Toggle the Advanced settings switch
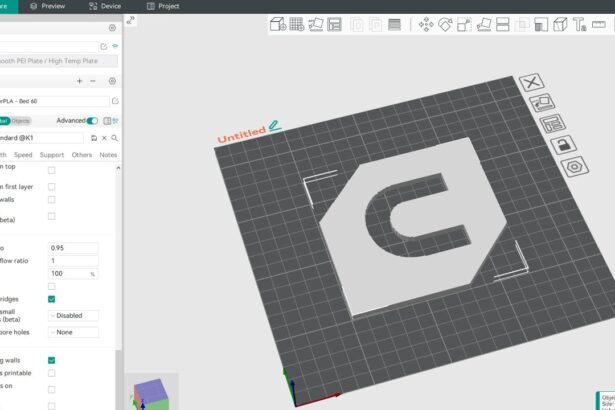This screenshot has width=615, height=410. (x=93, y=121)
